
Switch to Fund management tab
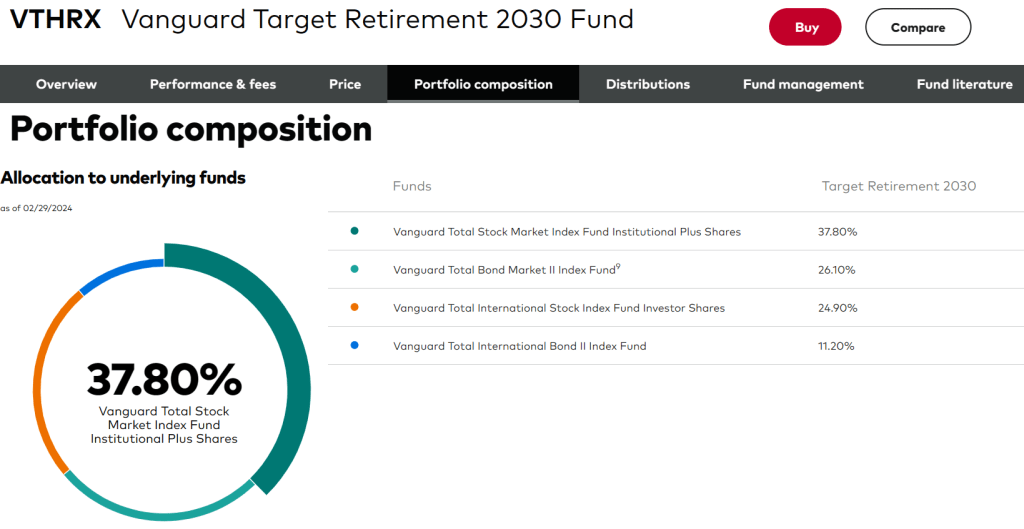tap(803, 84)
